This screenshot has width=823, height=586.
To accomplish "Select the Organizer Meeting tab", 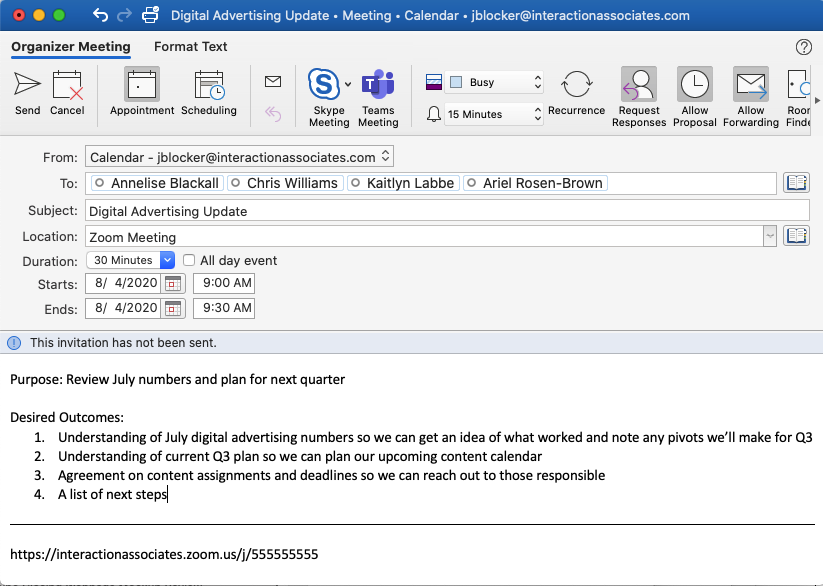I will tap(71, 47).
